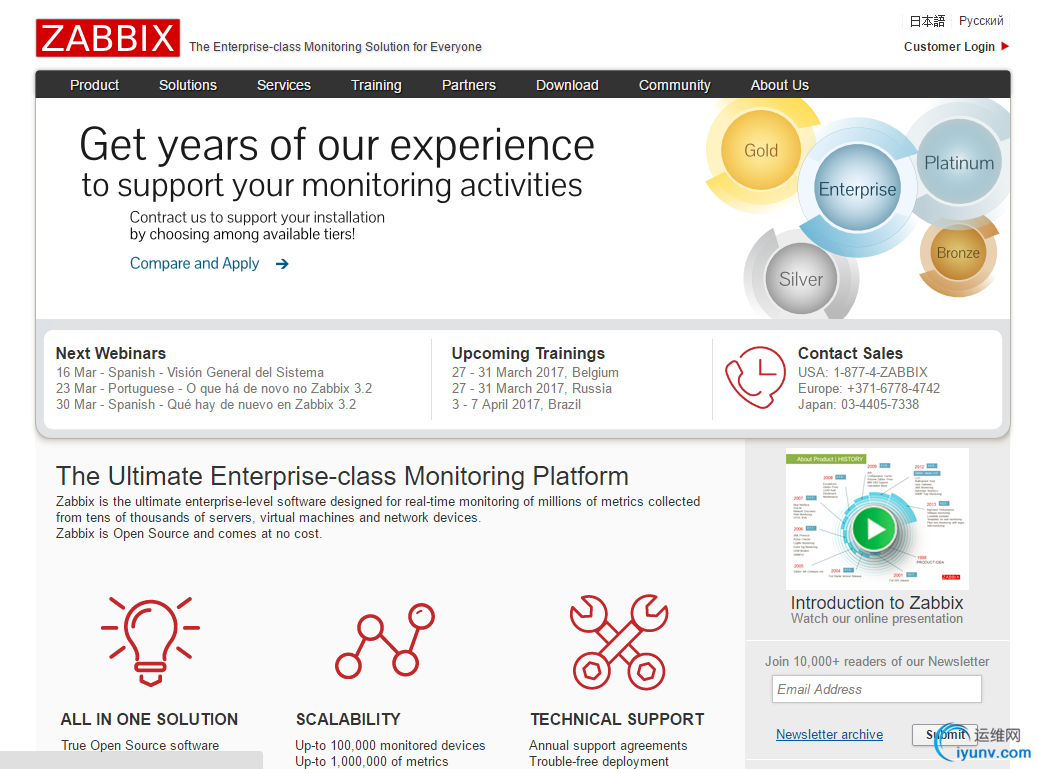Image resolution: width=1037 pixels, height=769 pixels.
Task: Select the Brazil training 3-7 April
Action: coord(517,404)
